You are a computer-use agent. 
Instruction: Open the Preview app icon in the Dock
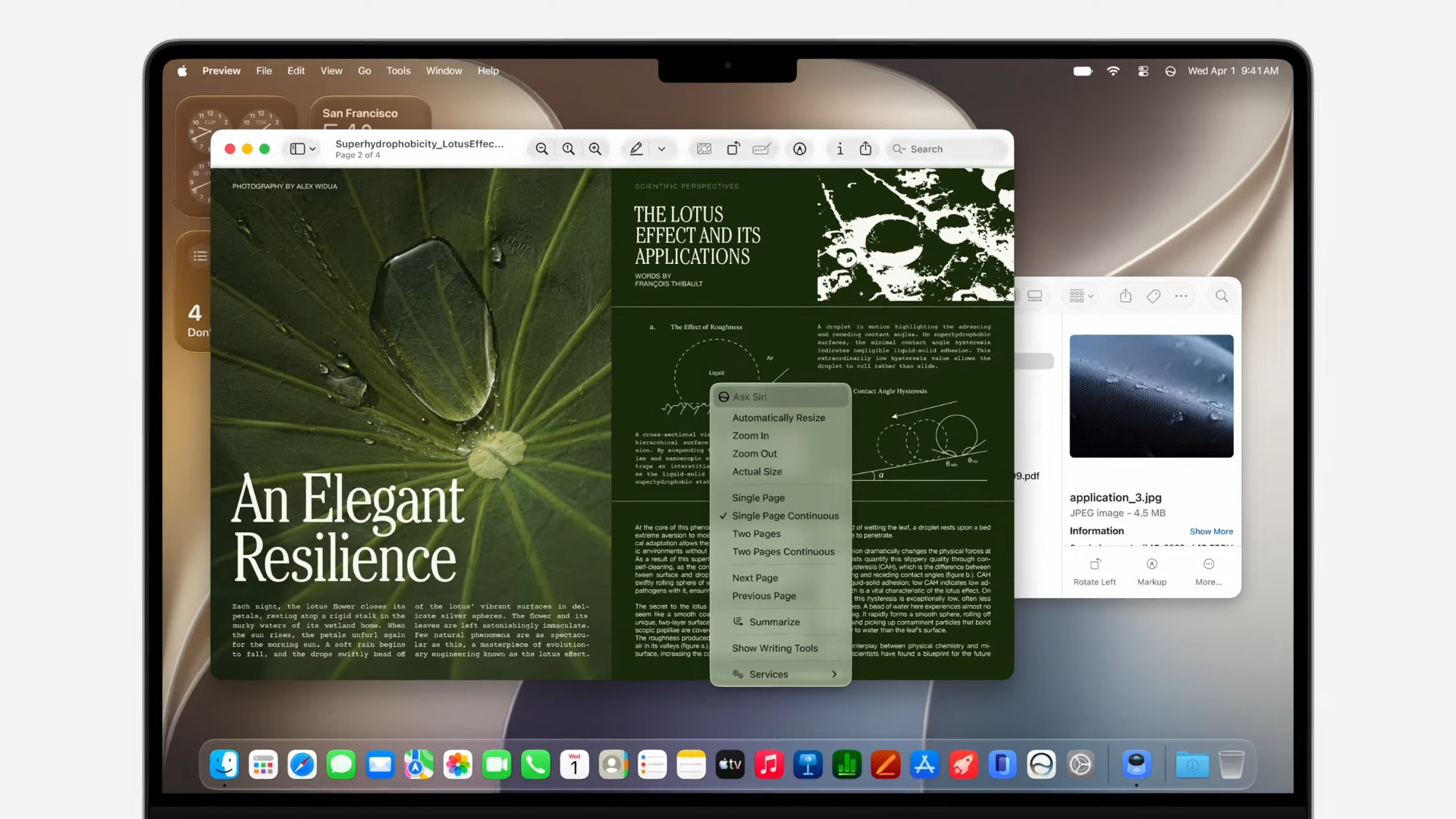click(x=1137, y=764)
